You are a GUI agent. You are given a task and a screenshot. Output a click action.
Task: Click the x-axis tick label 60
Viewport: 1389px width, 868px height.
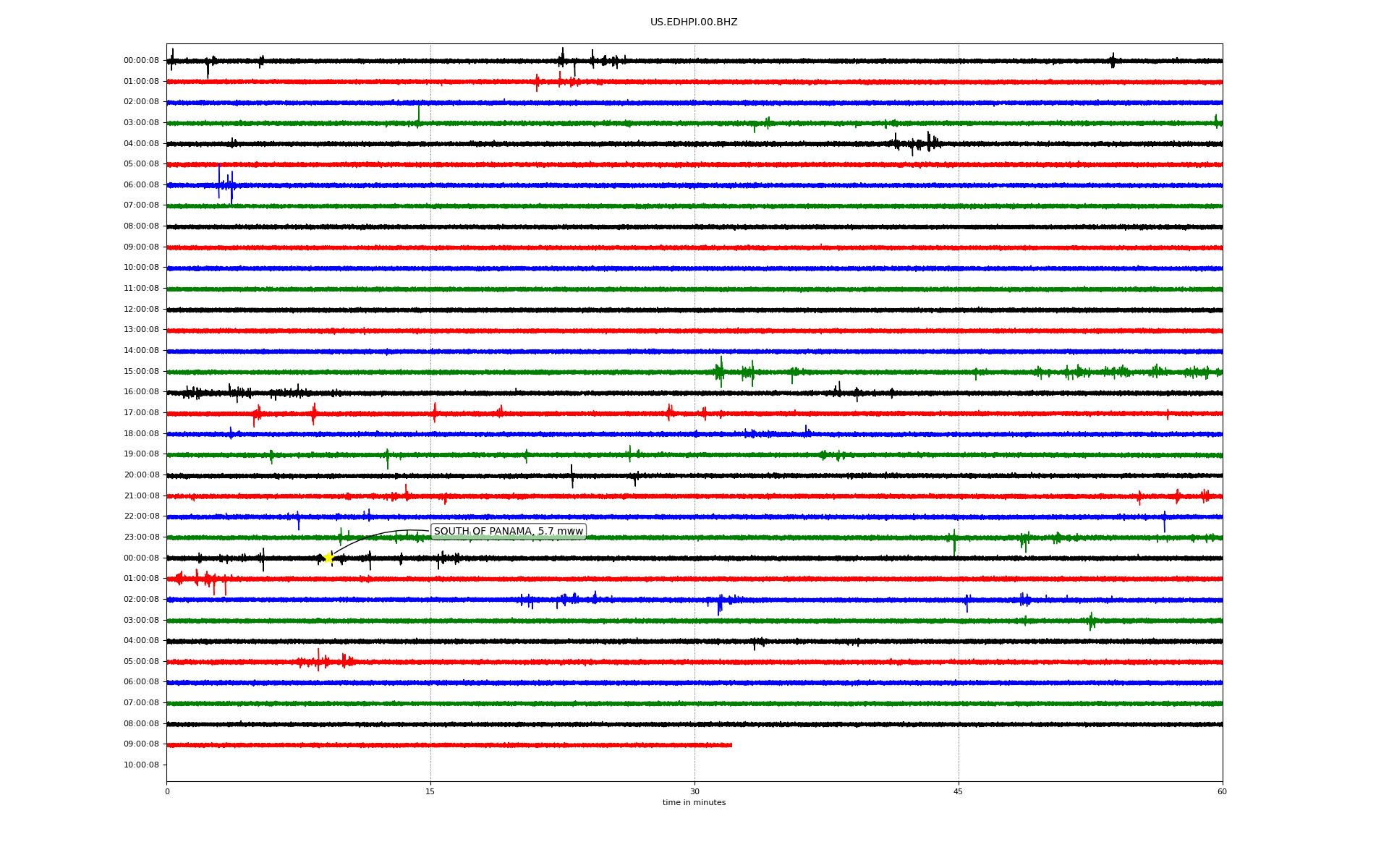(x=1222, y=791)
